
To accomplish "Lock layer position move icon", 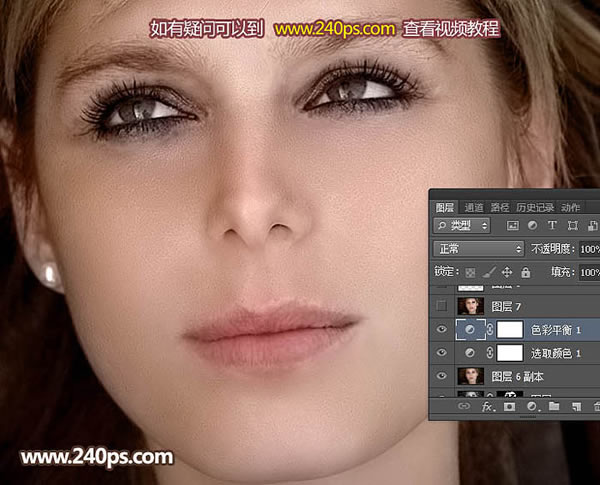I will coord(507,272).
